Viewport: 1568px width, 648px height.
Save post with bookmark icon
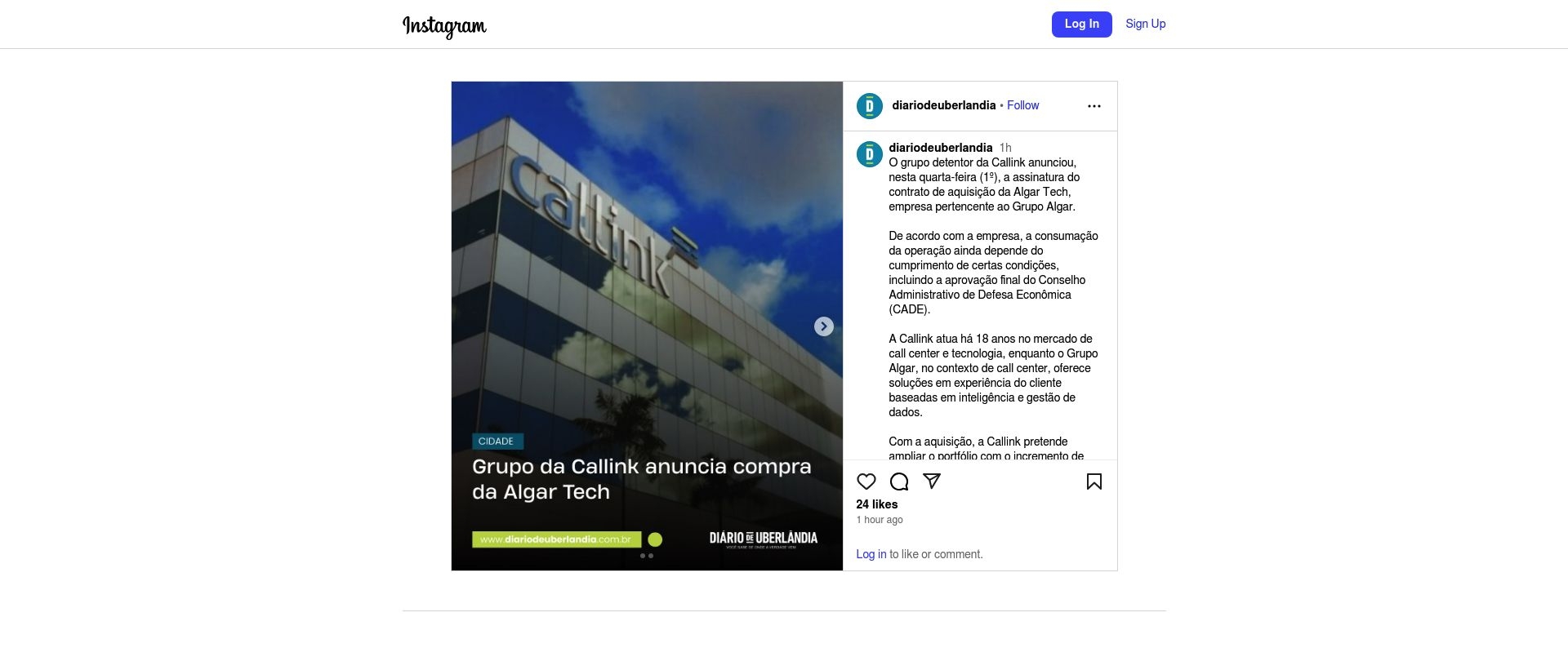pyautogui.click(x=1094, y=482)
